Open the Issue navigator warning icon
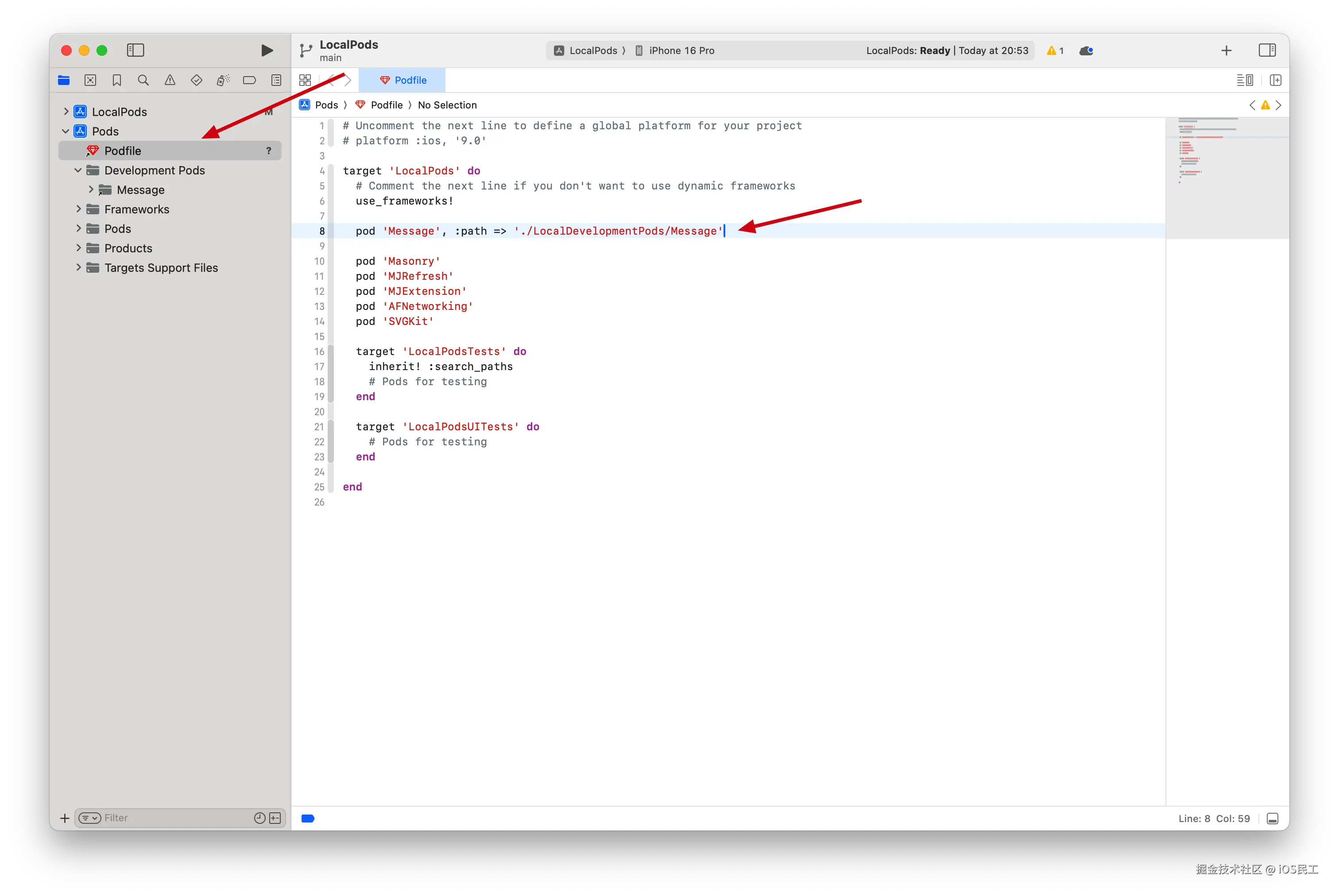1339x896 pixels. [170, 80]
